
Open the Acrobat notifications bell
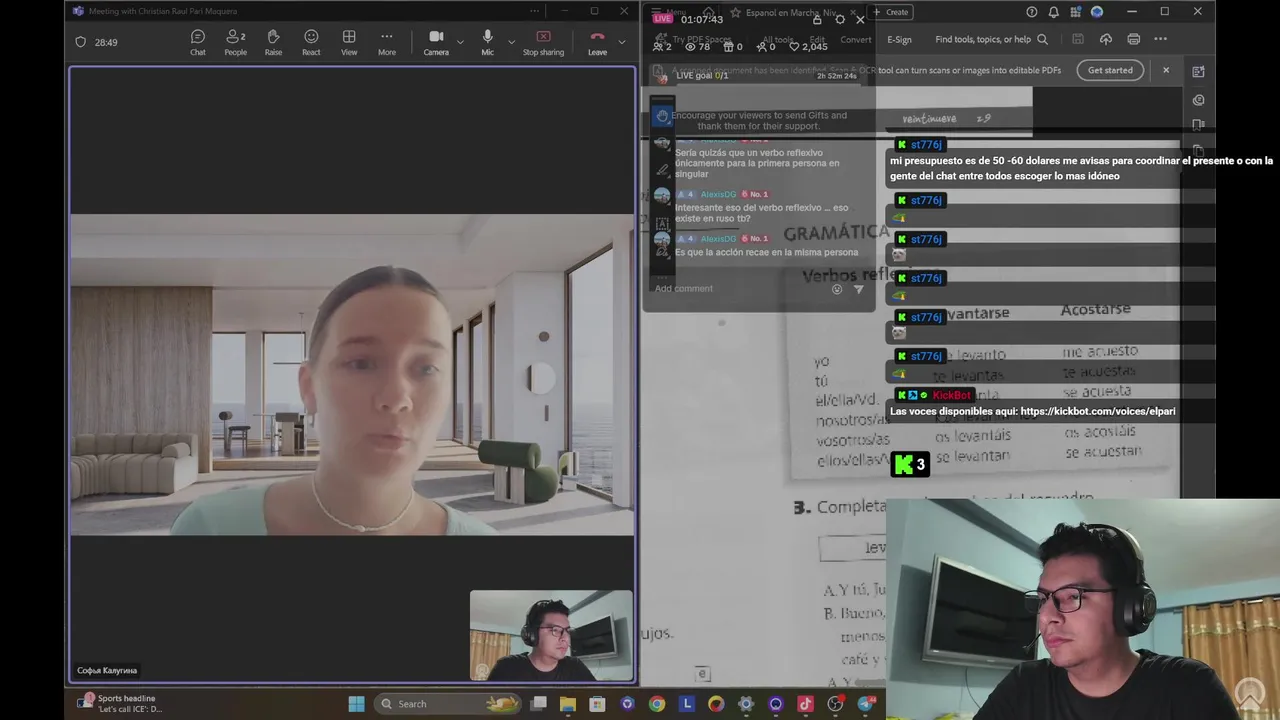tap(1053, 12)
